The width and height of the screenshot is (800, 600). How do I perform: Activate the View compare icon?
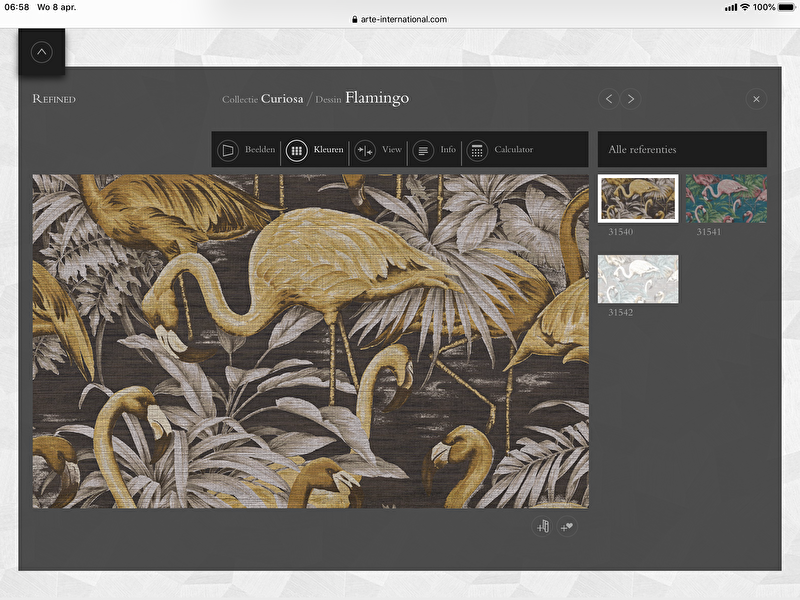point(365,150)
